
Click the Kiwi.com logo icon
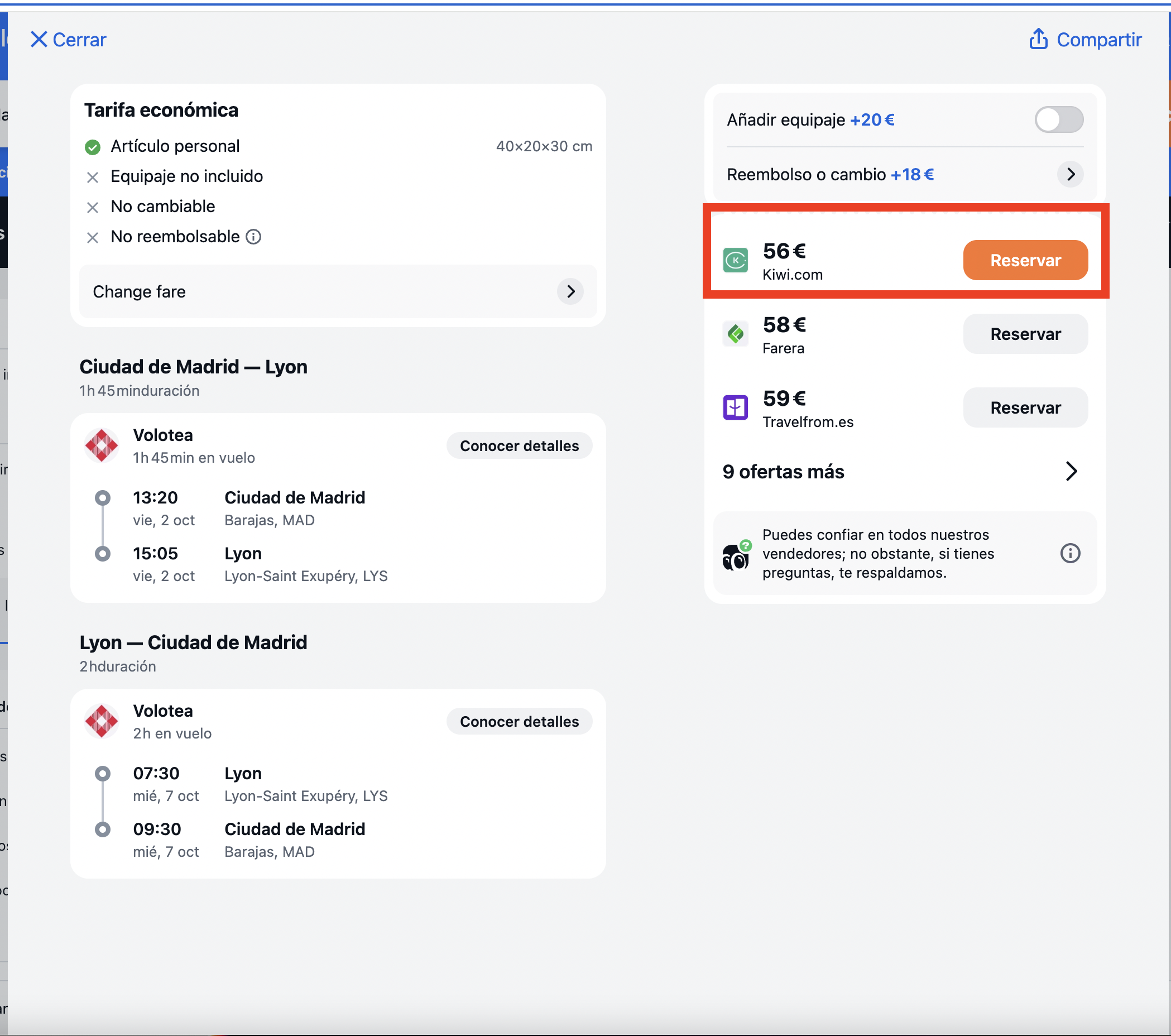tap(736, 261)
